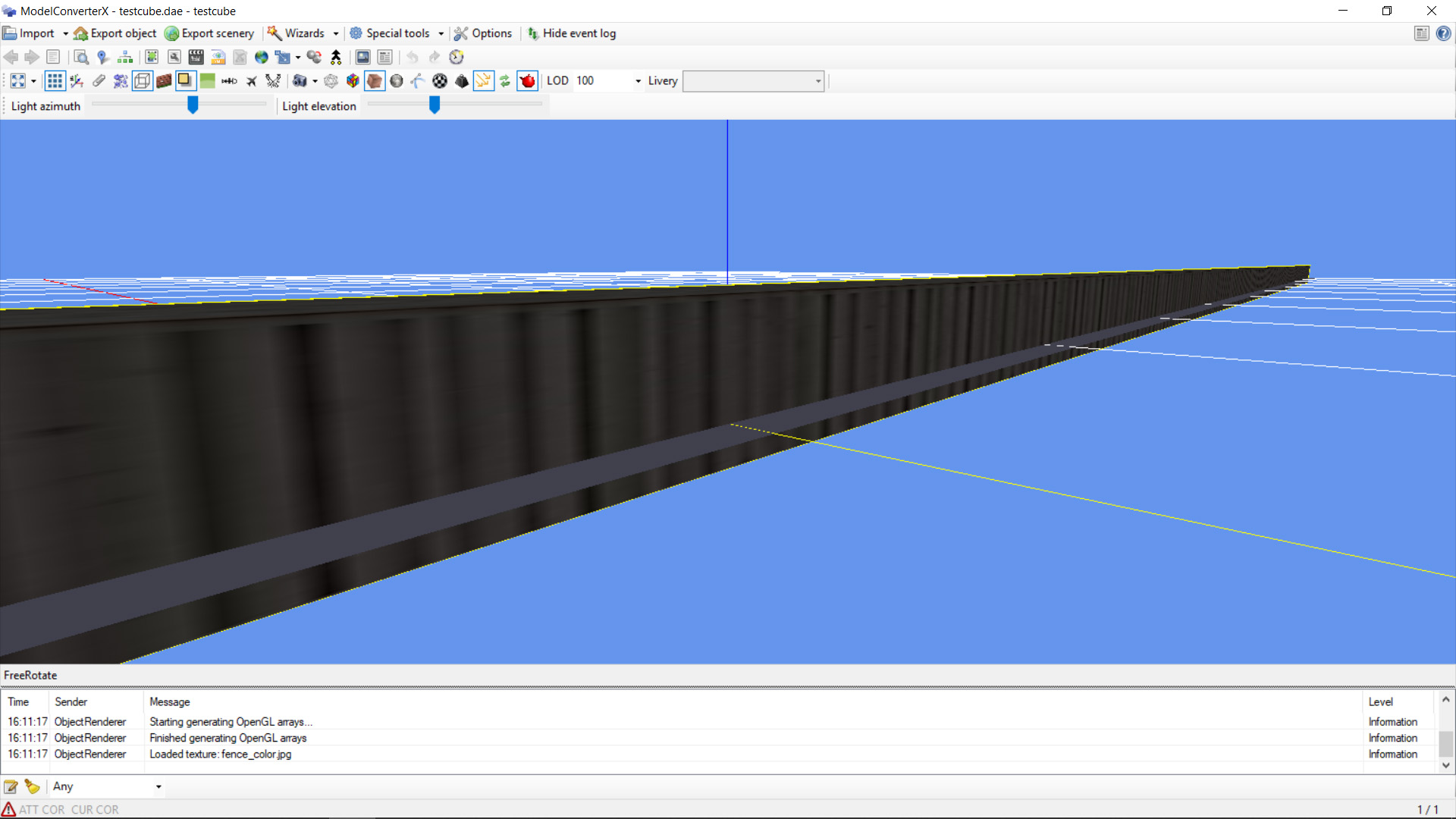Click the globe icon on the top toolbar

pos(260,57)
